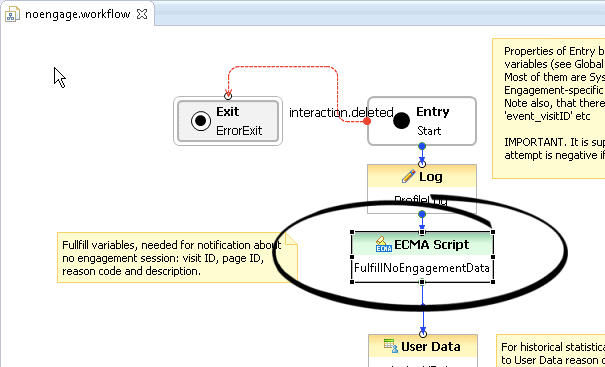Click the interaction.deleted connection label
Image resolution: width=605 pixels, height=367 pixels.
pyautogui.click(x=341, y=113)
